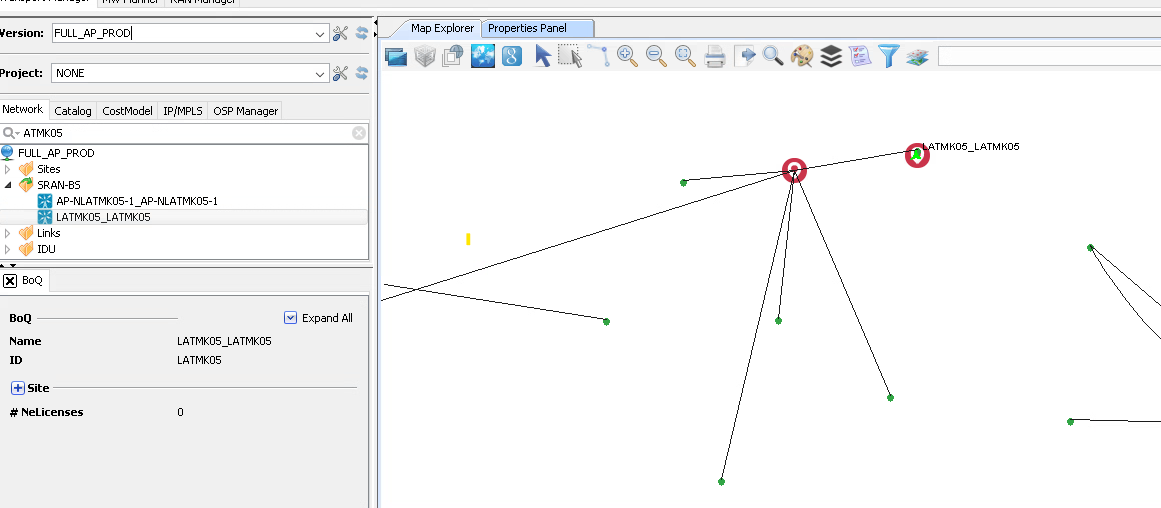Toggle the Expand All checkbox
1161x508 pixels.
pos(291,318)
